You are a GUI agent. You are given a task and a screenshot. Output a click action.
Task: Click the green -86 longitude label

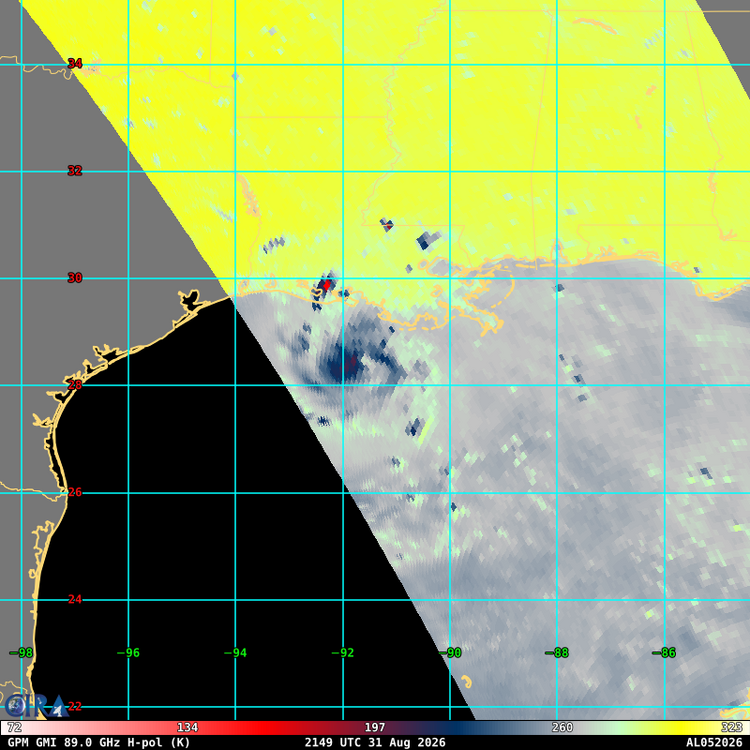pyautogui.click(x=664, y=653)
